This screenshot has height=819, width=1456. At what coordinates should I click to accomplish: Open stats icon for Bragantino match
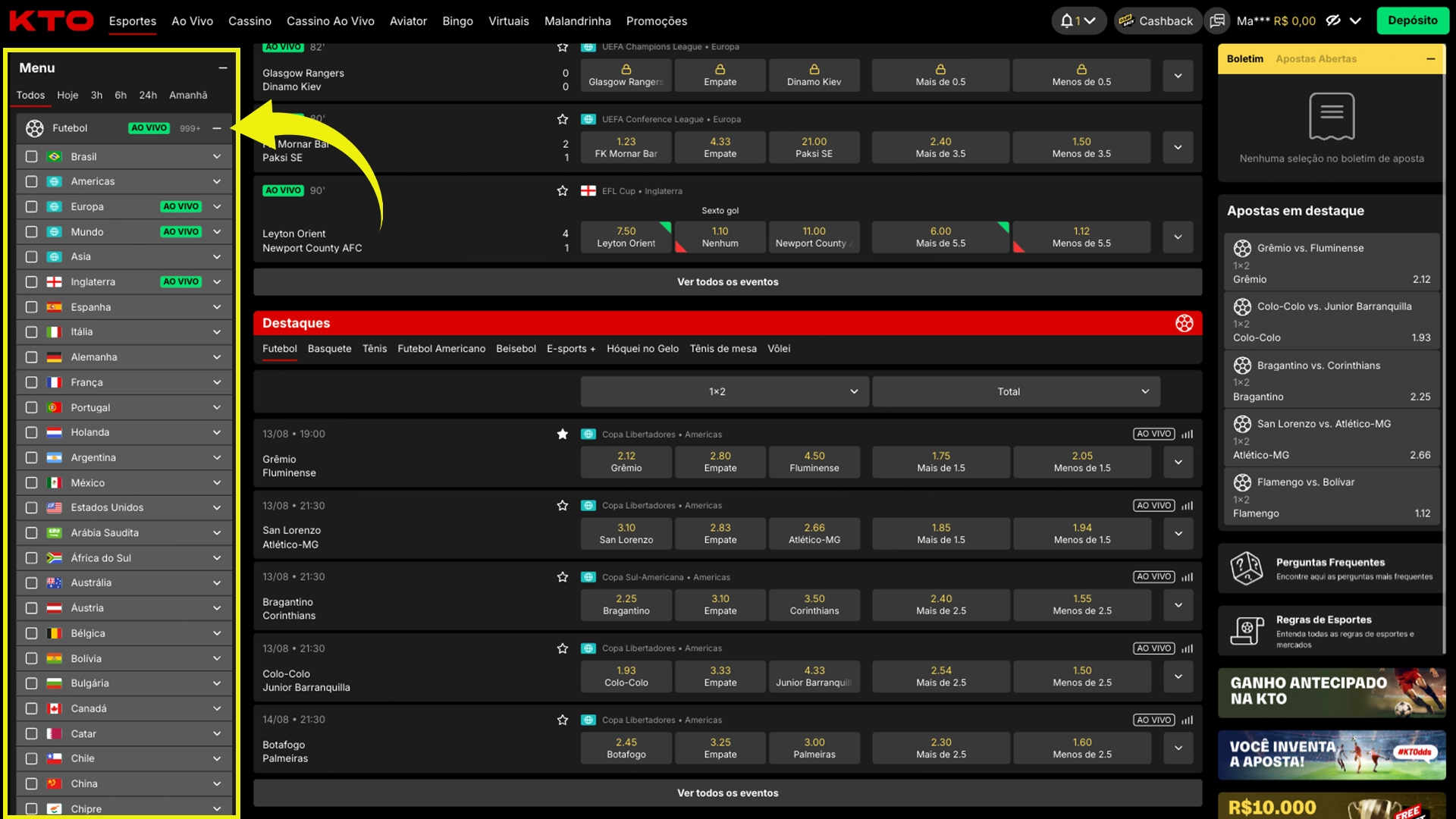pos(1188,577)
